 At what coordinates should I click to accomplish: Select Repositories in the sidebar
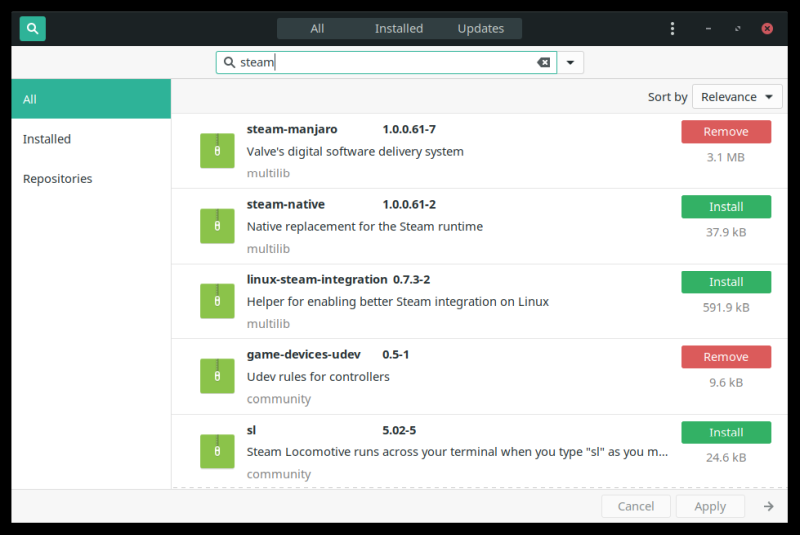pyautogui.click(x=57, y=179)
